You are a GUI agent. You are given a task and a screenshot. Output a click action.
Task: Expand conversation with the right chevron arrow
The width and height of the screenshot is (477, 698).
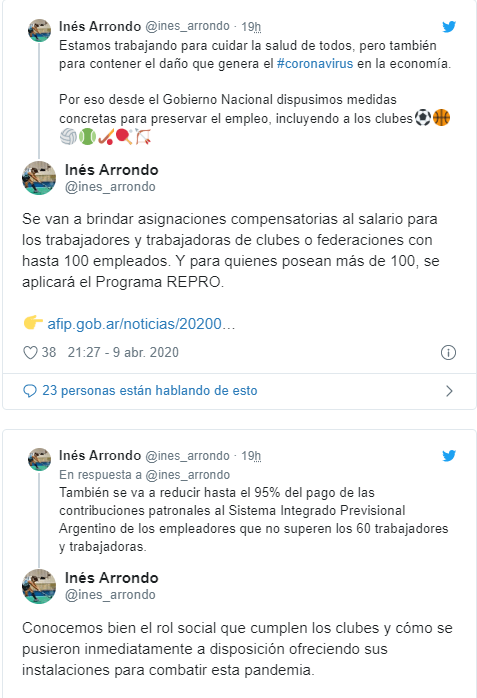(449, 391)
